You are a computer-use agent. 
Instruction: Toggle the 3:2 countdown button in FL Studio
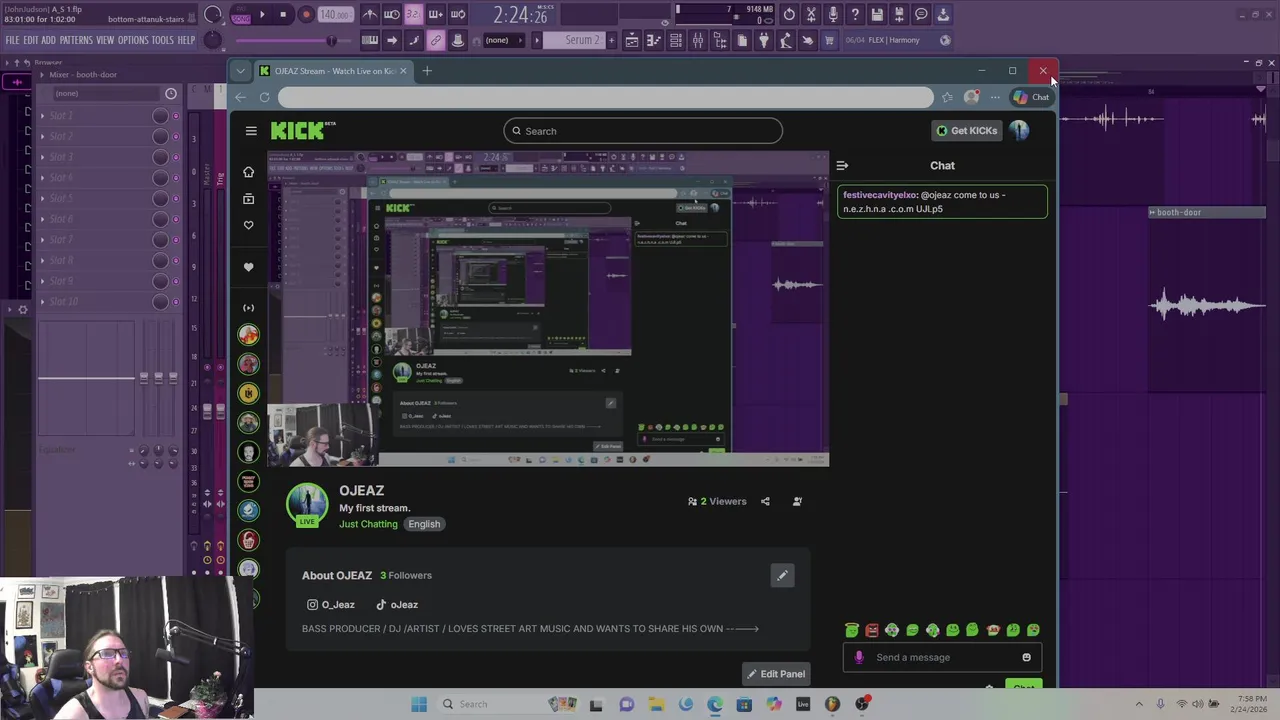click(413, 15)
